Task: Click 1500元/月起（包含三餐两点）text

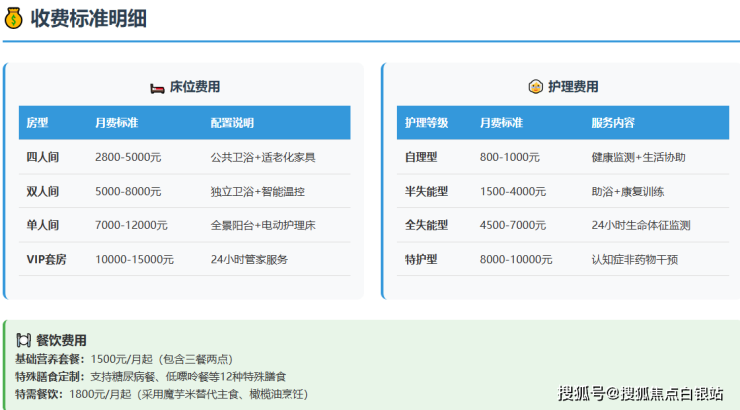Action: coord(162,359)
